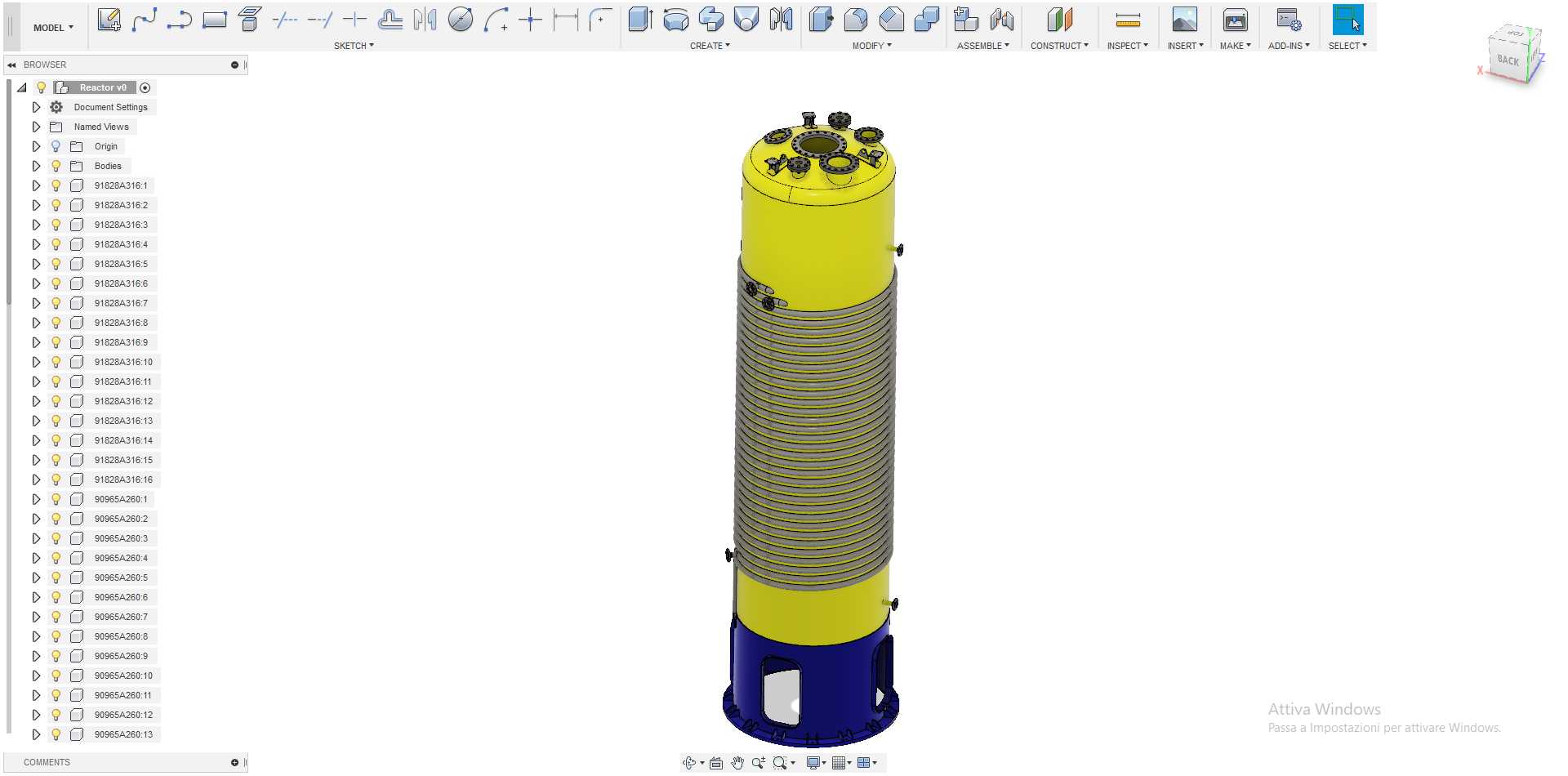Click the Scripts and Add-Ins icon
The height and width of the screenshot is (776, 1568).
tap(1289, 20)
